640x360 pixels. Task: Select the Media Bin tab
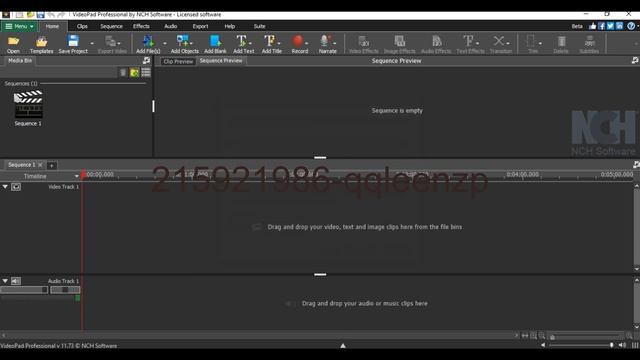click(x=20, y=60)
